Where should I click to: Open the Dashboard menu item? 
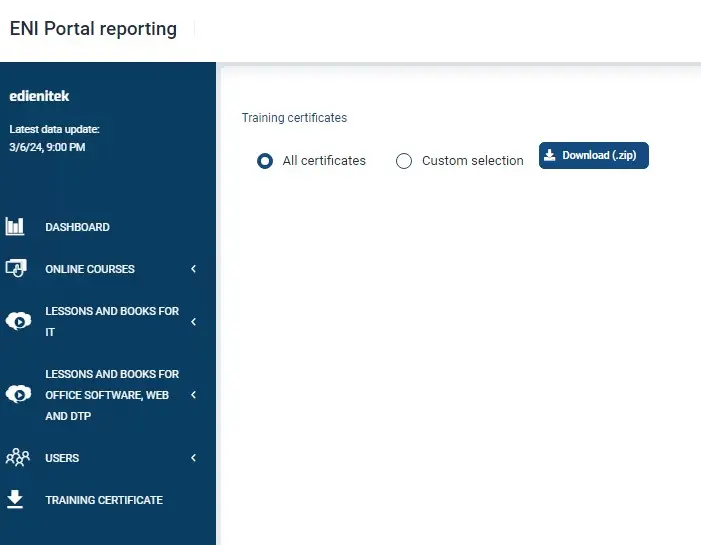[x=78, y=227]
